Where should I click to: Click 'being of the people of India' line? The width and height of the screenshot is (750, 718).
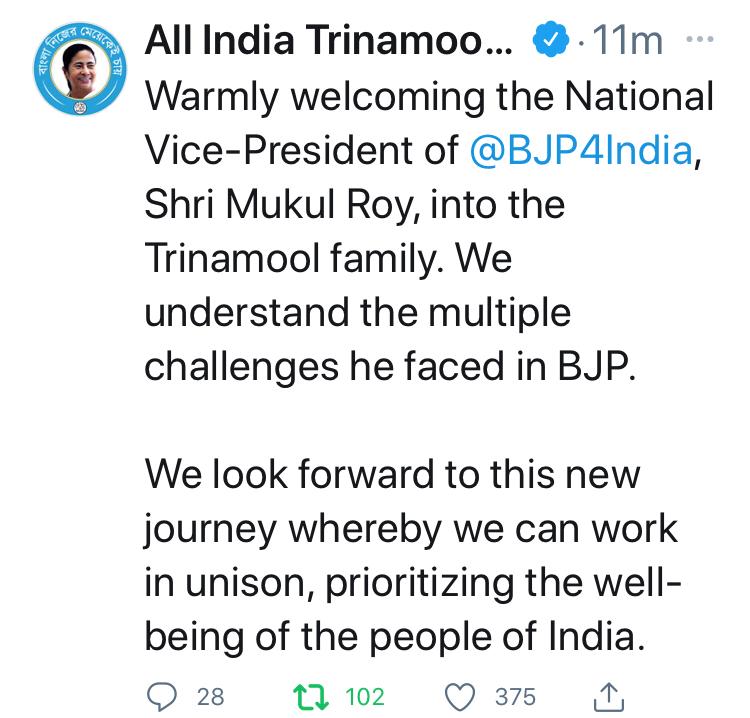[395, 637]
